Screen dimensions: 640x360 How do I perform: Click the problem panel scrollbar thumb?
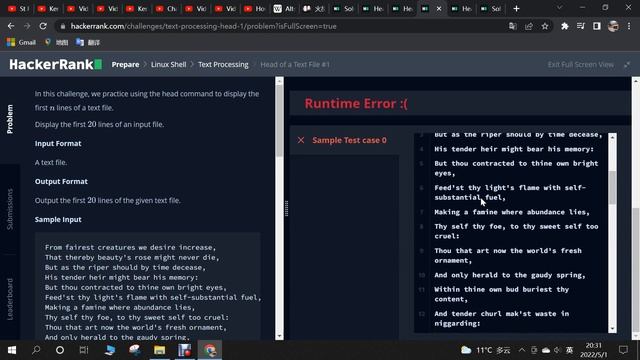(x=279, y=122)
